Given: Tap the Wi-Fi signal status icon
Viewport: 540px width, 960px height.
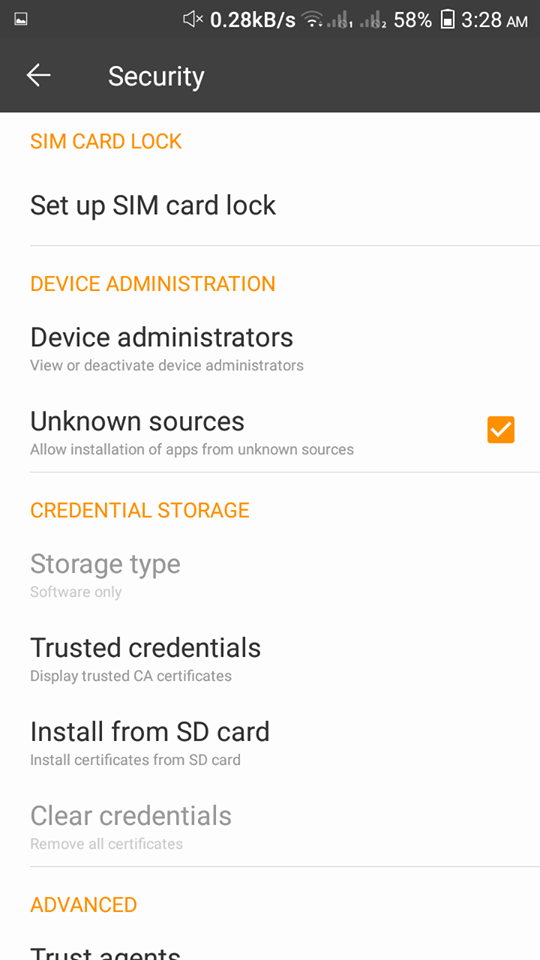Looking at the screenshot, I should (313, 20).
